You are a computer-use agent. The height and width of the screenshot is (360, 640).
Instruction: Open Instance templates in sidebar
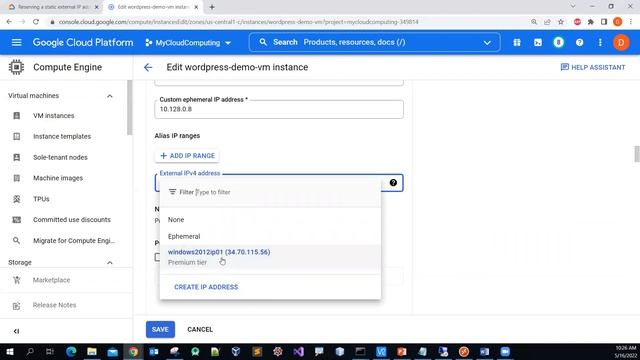click(62, 136)
